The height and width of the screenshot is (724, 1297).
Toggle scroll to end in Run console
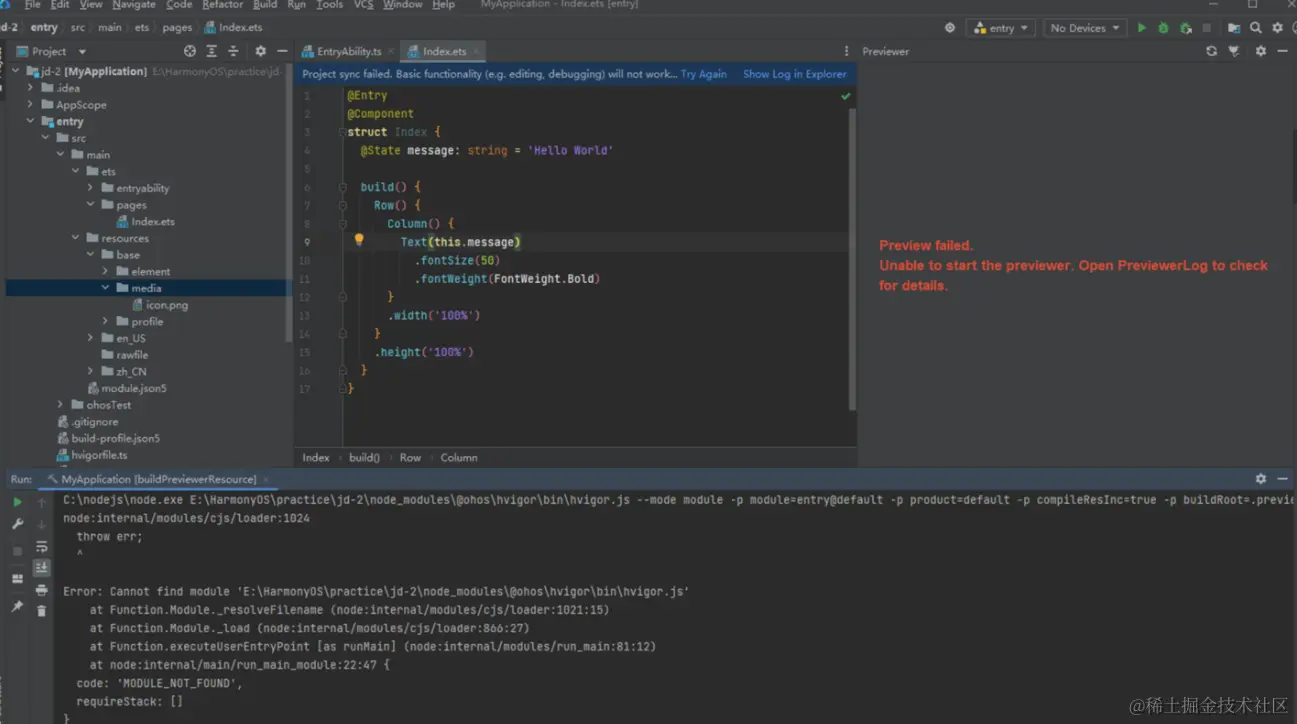(41, 568)
